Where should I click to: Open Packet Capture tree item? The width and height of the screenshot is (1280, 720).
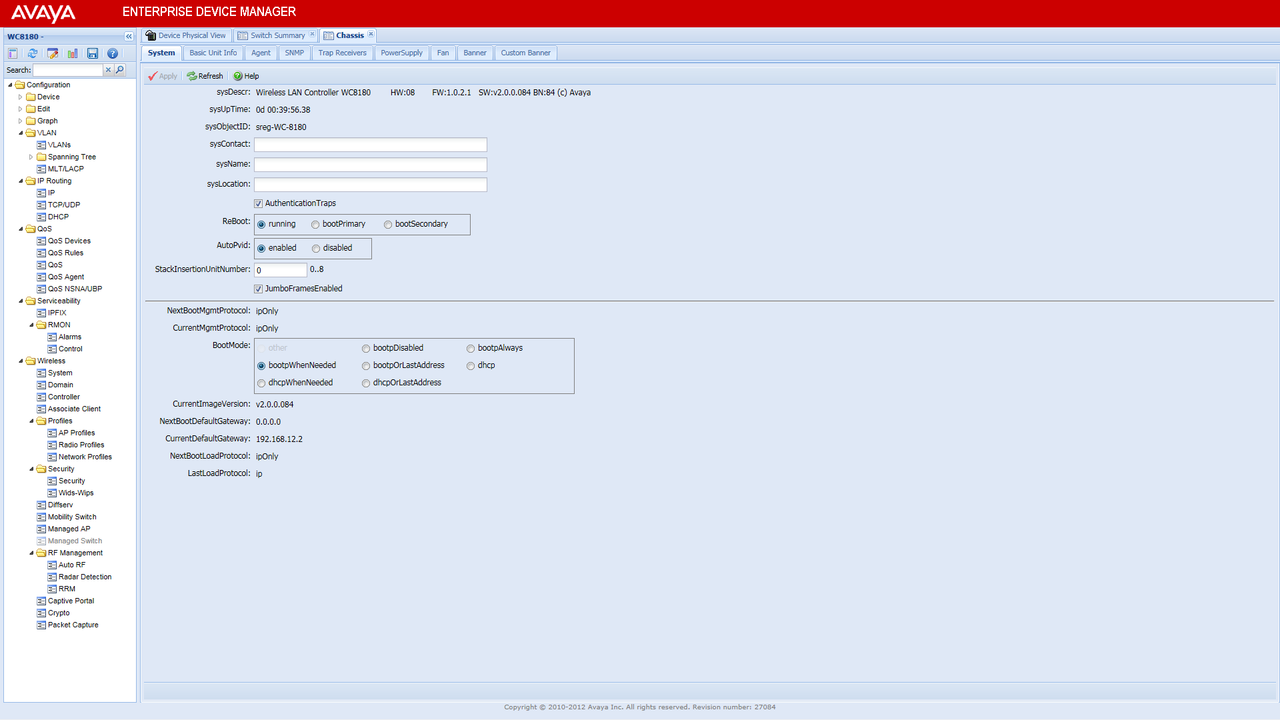tap(73, 625)
